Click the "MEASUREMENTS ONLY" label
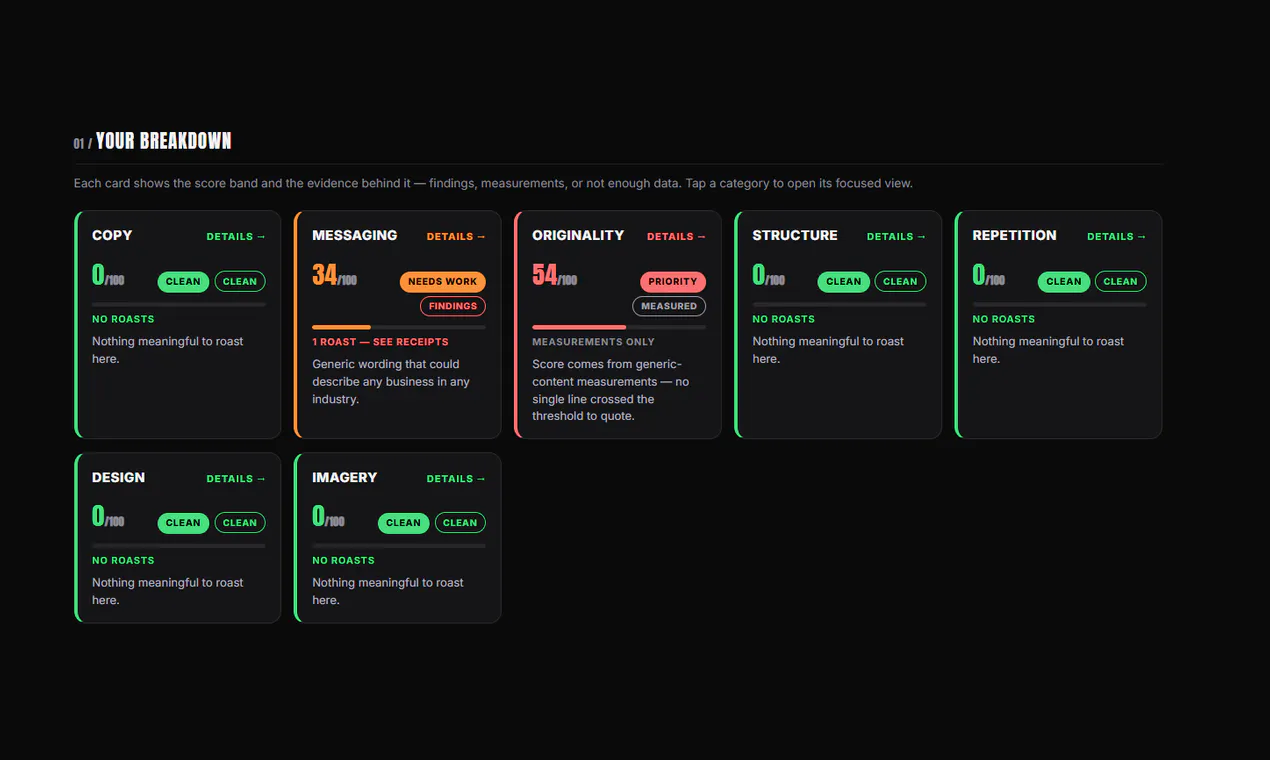 (x=593, y=342)
